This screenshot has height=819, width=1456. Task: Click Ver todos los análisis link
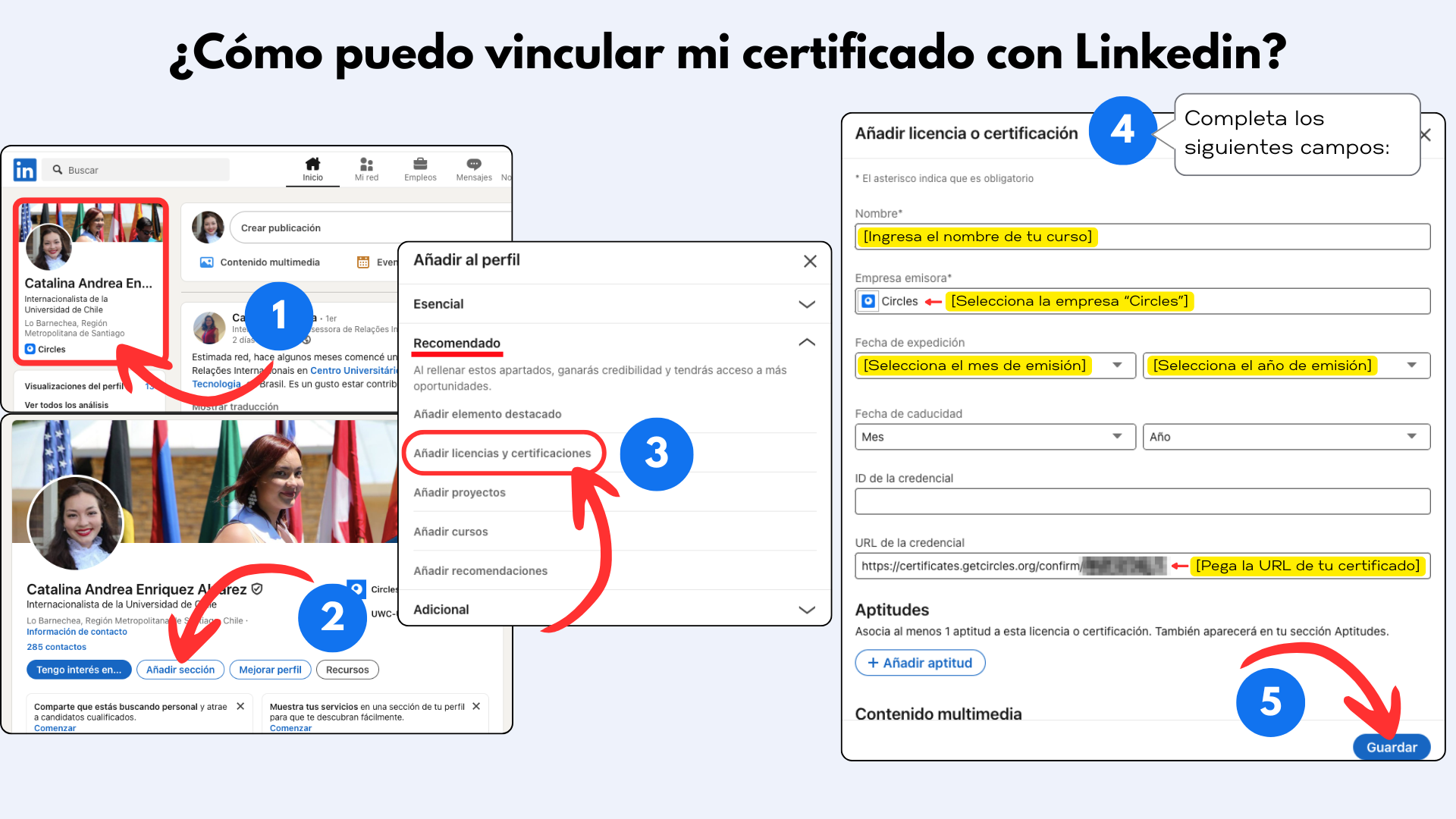point(66,405)
